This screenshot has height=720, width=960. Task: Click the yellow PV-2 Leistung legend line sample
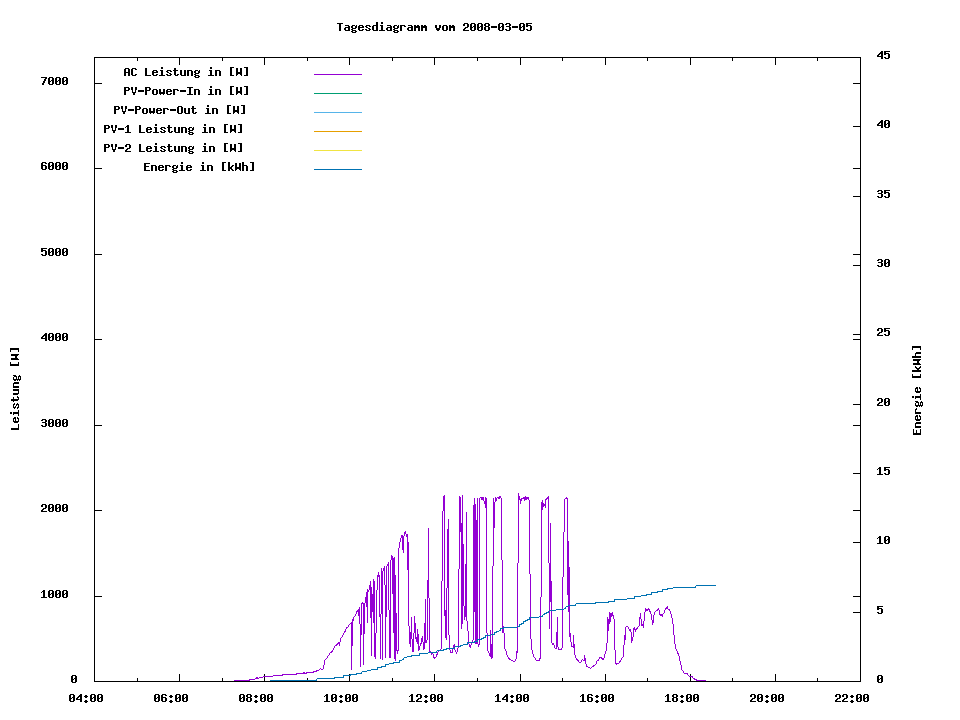(x=337, y=150)
